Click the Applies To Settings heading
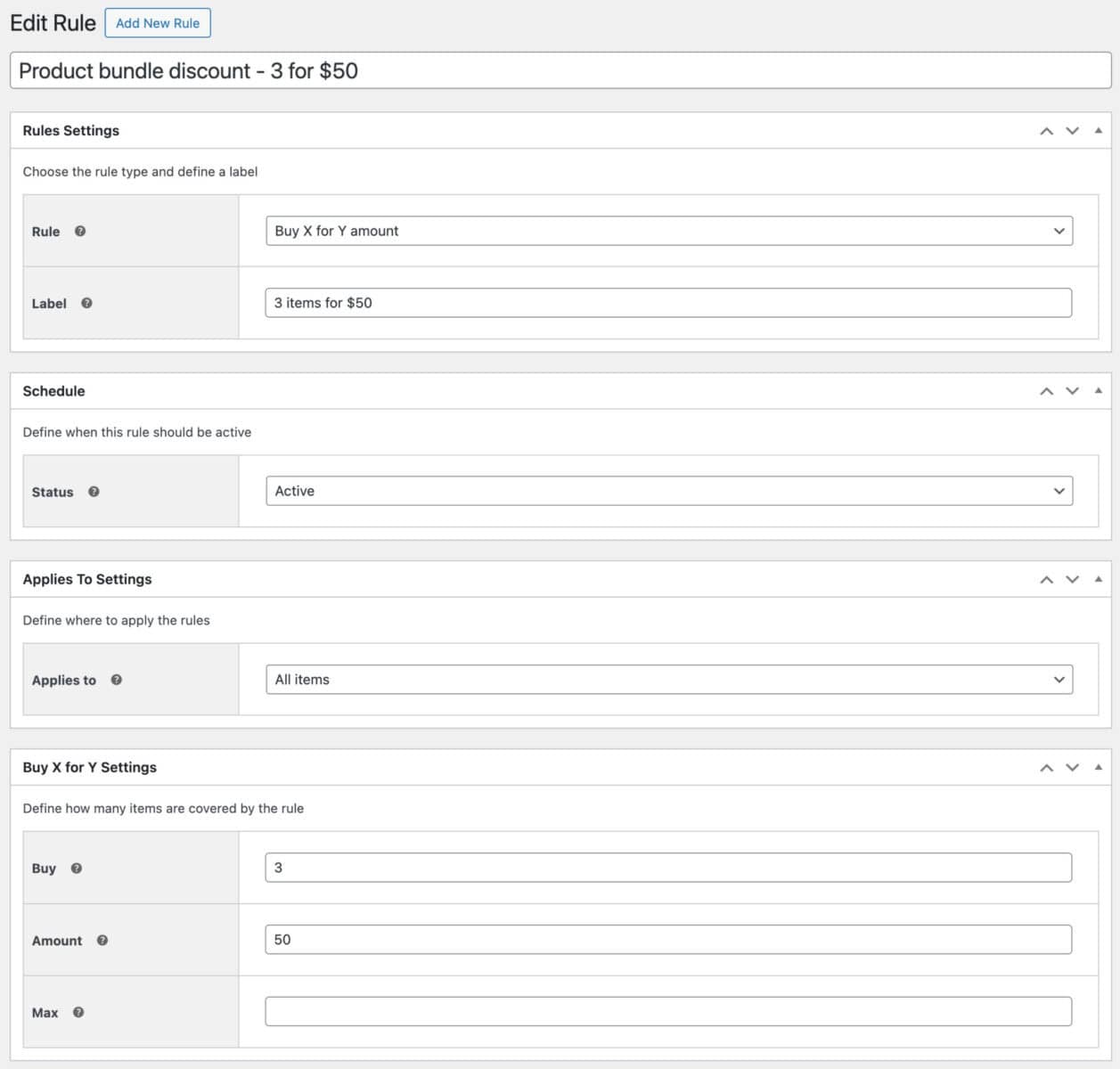1120x1069 pixels. click(87, 579)
